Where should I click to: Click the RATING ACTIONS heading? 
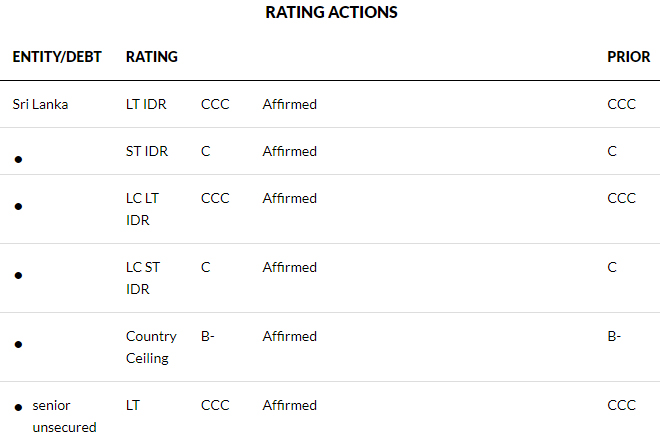click(x=331, y=13)
